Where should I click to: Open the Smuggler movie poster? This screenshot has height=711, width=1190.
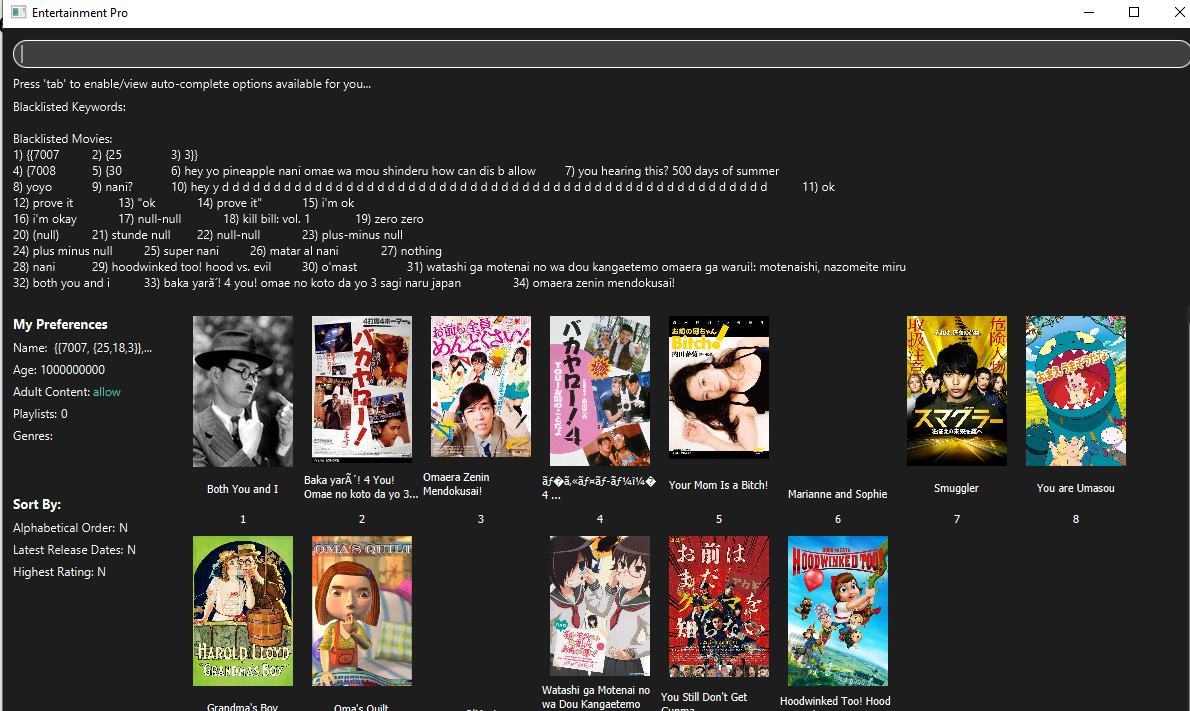coord(956,391)
